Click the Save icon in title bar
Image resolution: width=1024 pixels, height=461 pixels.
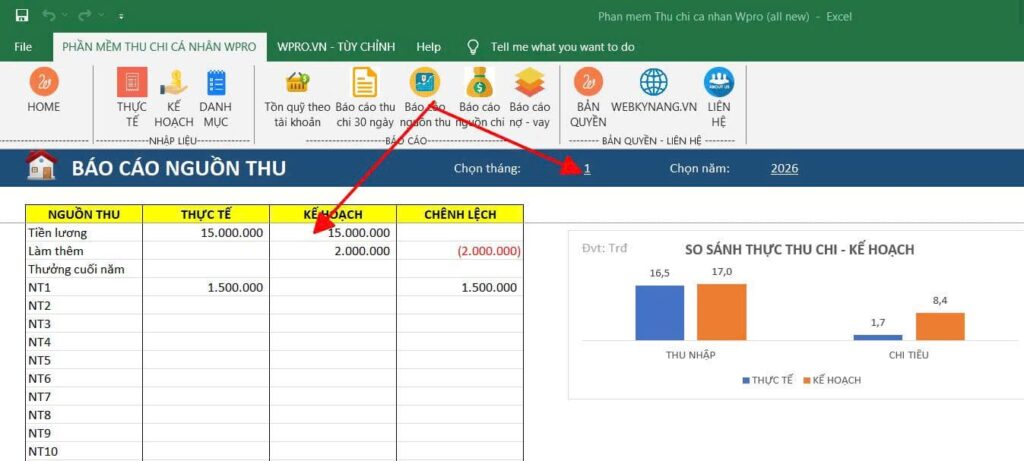click(x=22, y=16)
